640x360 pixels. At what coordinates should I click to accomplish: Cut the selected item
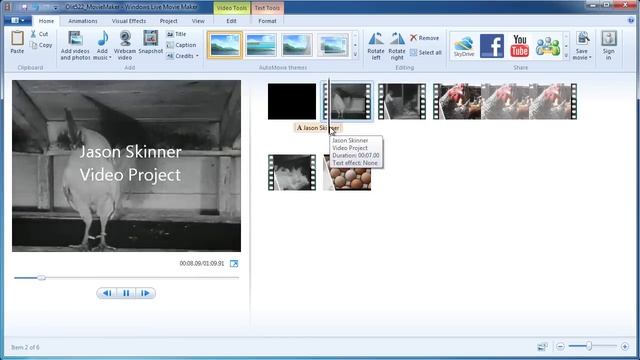coord(39,34)
